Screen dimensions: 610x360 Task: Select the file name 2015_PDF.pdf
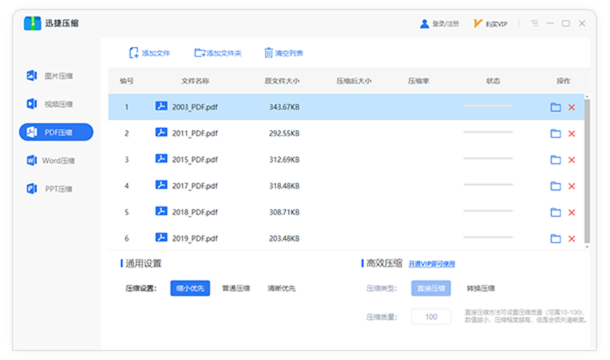[x=195, y=160]
